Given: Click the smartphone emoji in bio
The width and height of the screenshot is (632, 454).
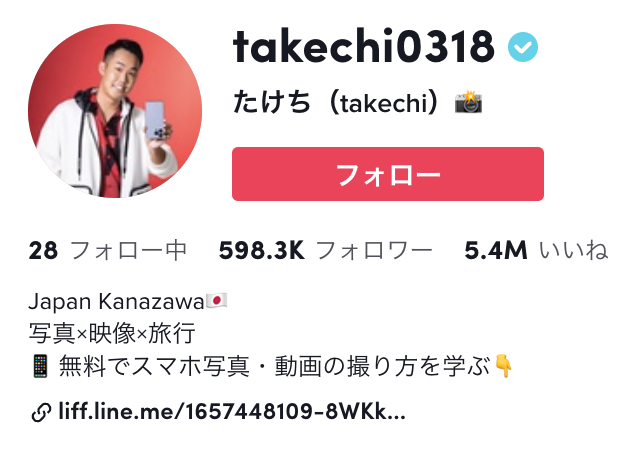Looking at the screenshot, I should point(41,366).
